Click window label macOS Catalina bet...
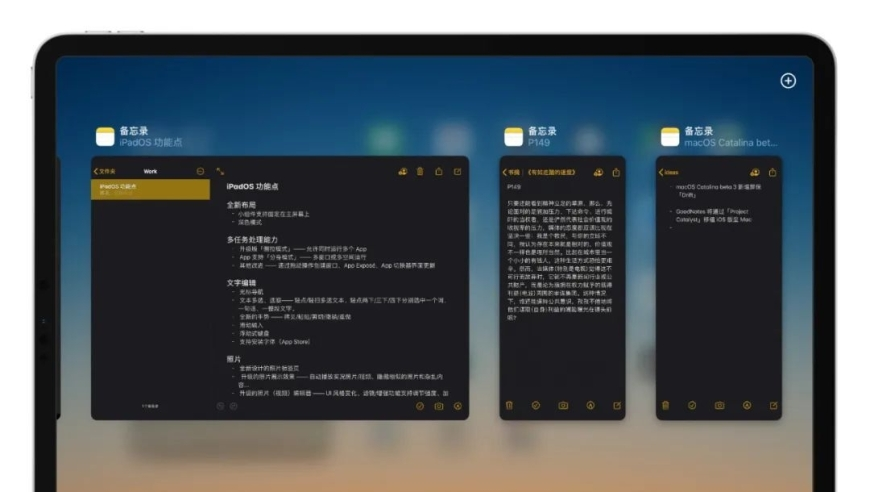Image resolution: width=870 pixels, height=492 pixels. [x=731, y=143]
